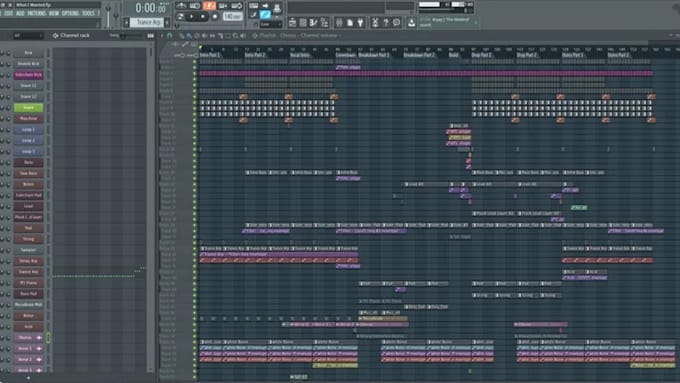Jump to the Outro Part 2 marker

(x=618, y=55)
